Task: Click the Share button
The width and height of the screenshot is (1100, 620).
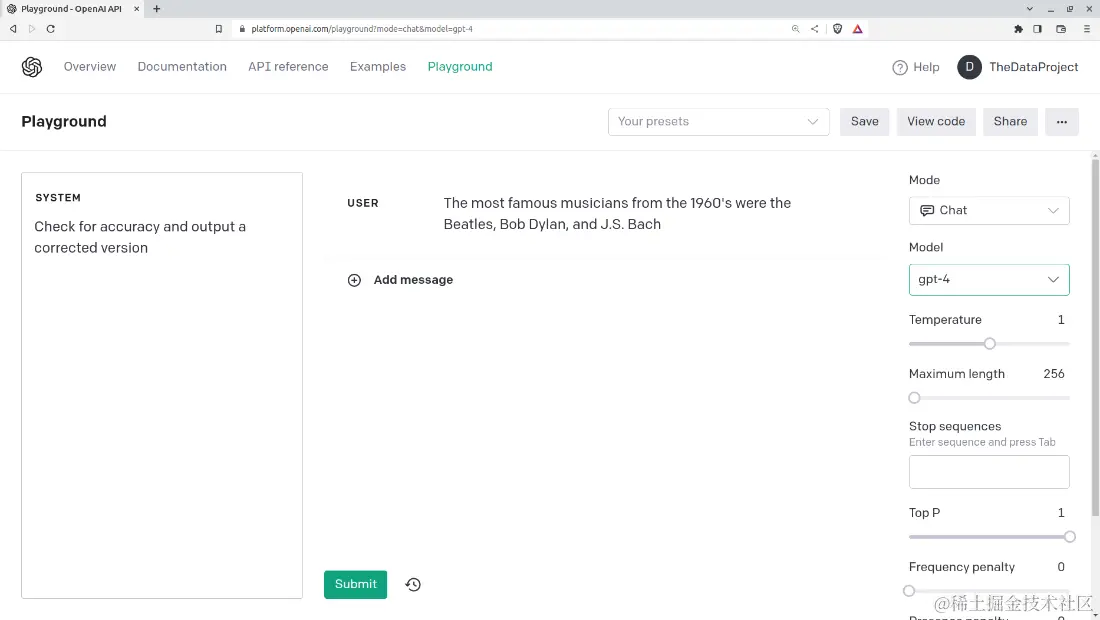Action: pos(1010,121)
